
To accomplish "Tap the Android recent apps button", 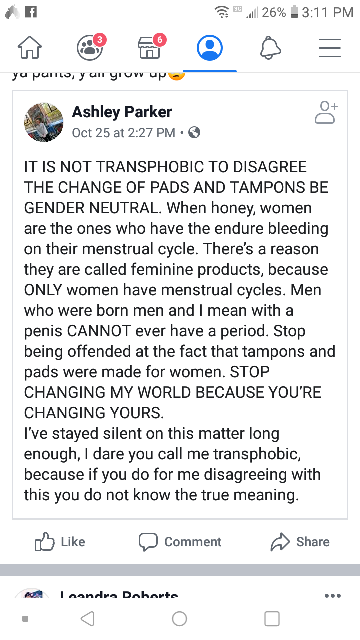I will pos(272,619).
